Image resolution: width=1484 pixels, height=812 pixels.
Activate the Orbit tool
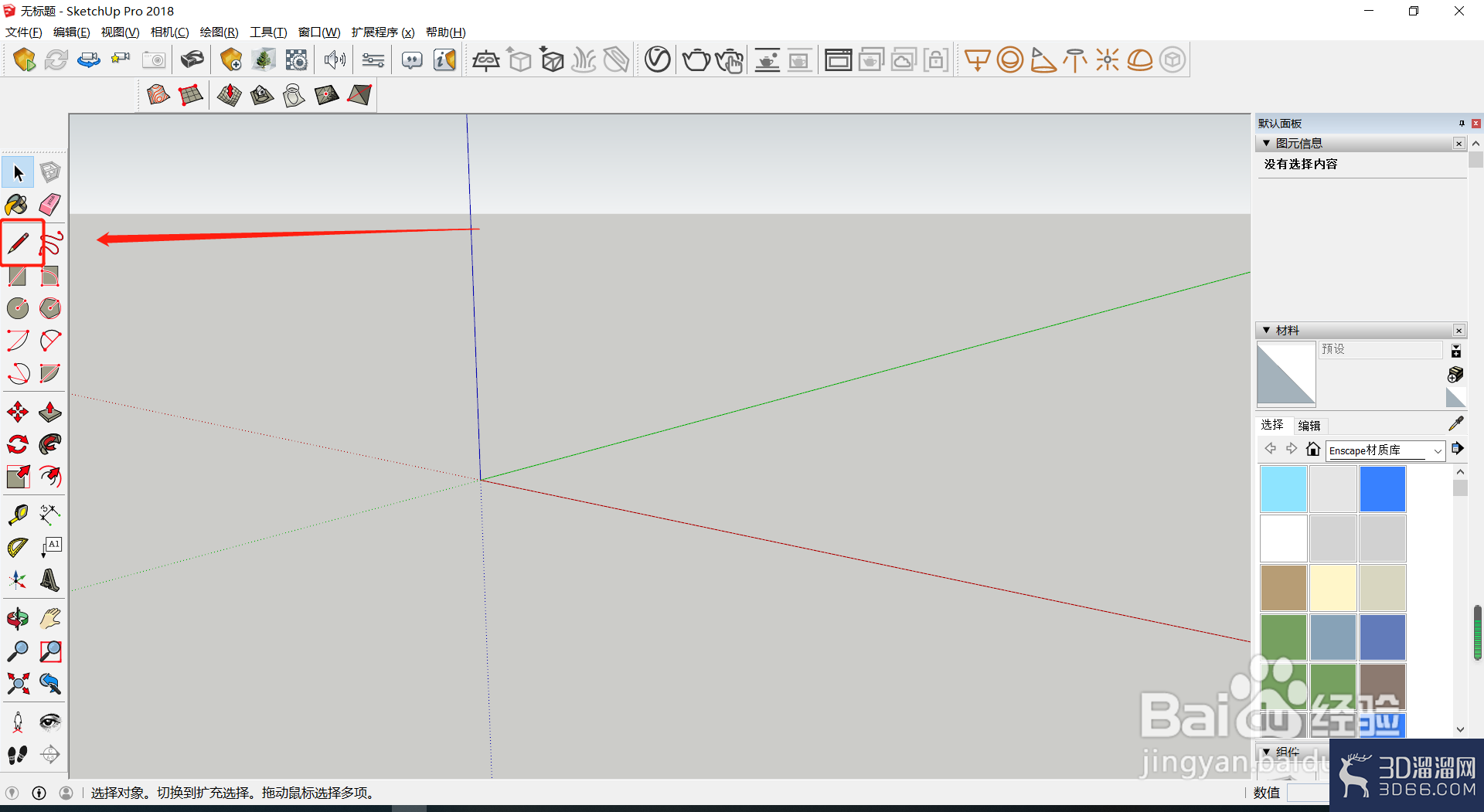pos(18,618)
